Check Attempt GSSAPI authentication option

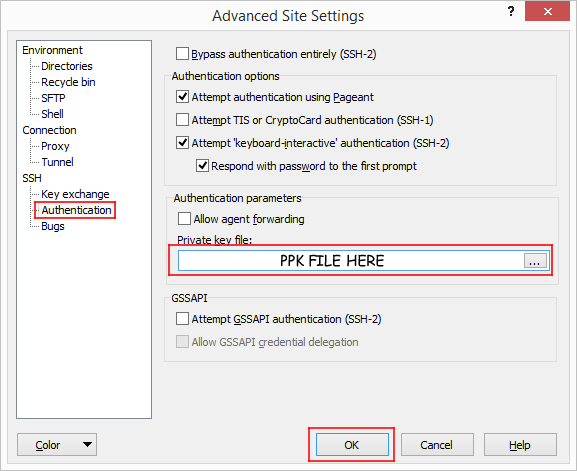tap(182, 319)
